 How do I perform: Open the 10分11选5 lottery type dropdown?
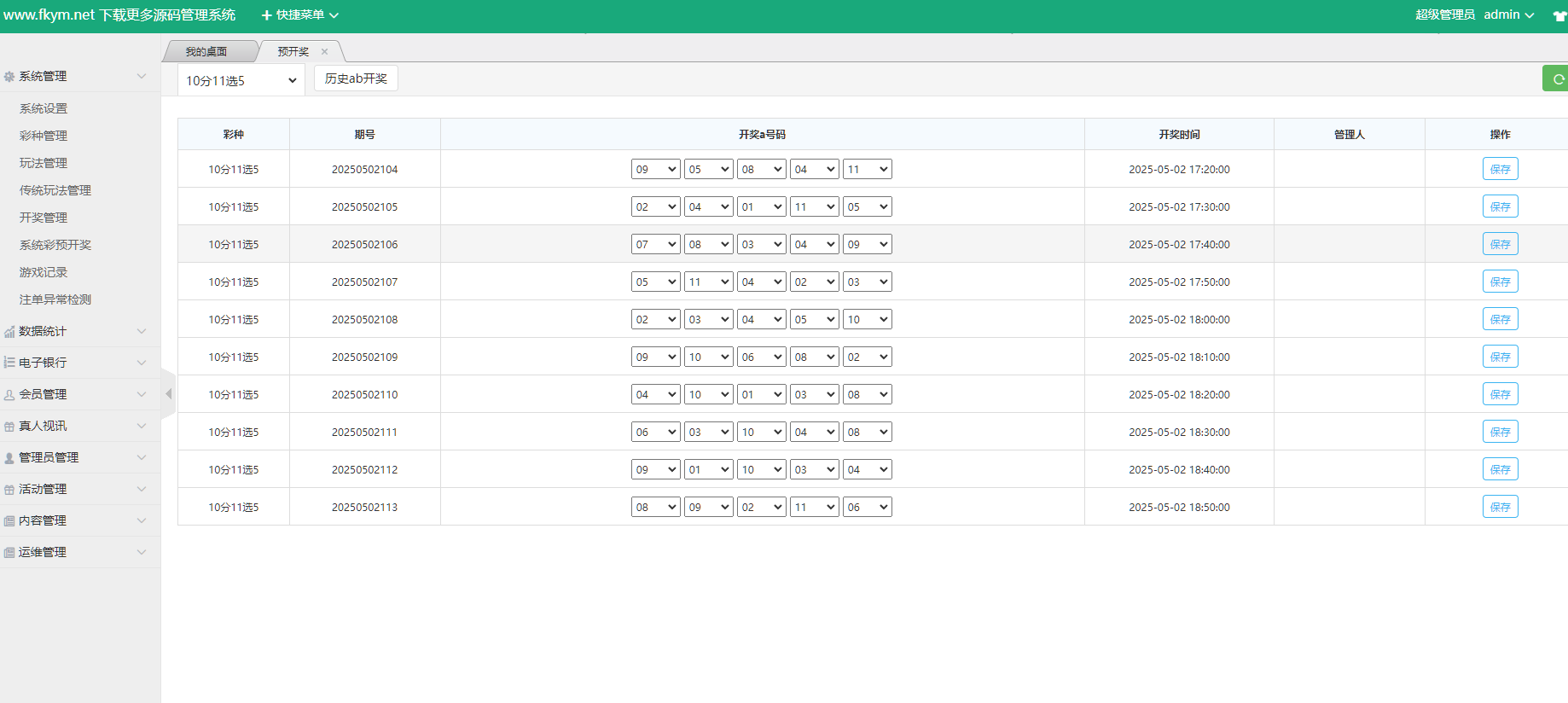coord(241,80)
